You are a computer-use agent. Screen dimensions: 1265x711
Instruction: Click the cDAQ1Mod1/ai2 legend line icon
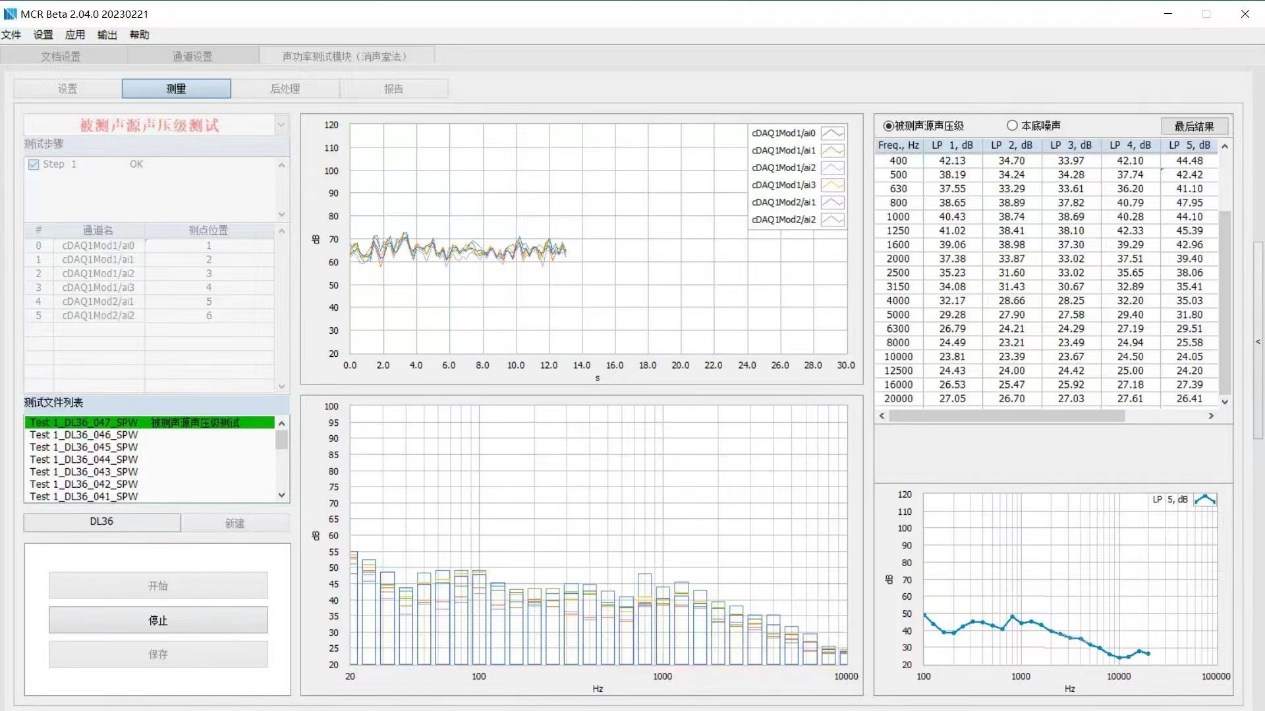[832, 167]
